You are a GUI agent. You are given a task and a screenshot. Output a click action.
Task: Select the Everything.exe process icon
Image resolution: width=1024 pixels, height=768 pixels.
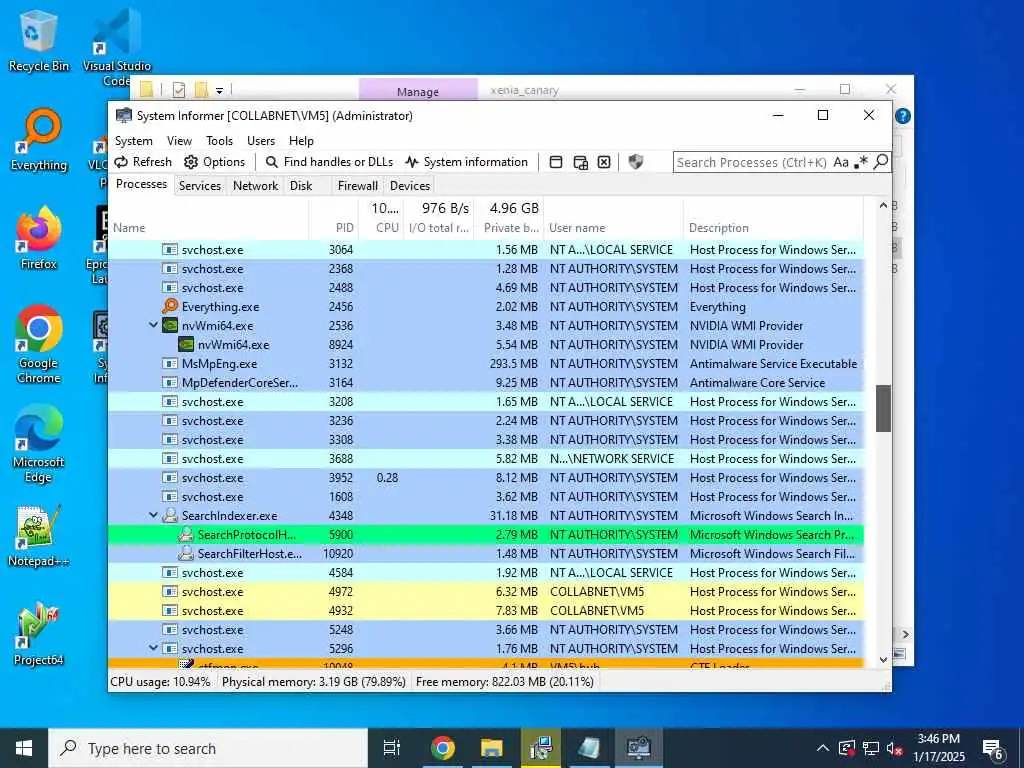point(170,306)
